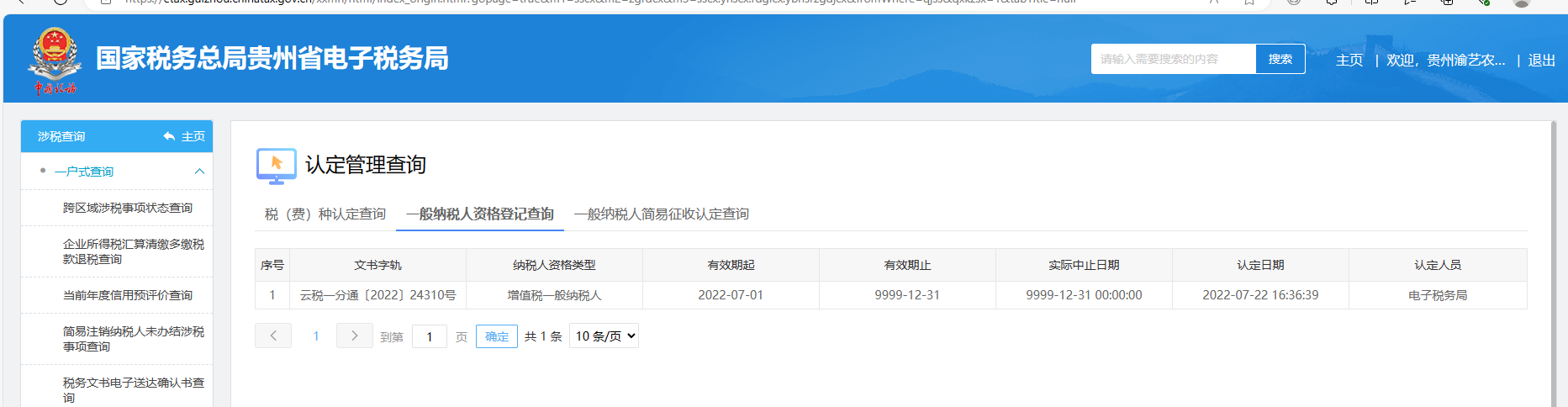Switch to 税（费）种认定查询 tab
Screen dimensions: 1568x407
325,214
